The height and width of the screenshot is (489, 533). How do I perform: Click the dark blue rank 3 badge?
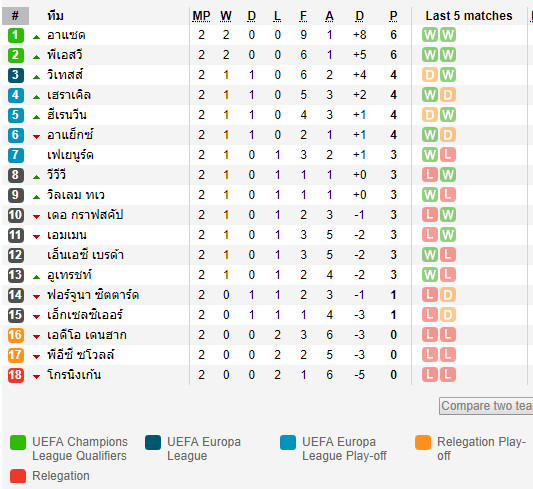click(x=16, y=75)
